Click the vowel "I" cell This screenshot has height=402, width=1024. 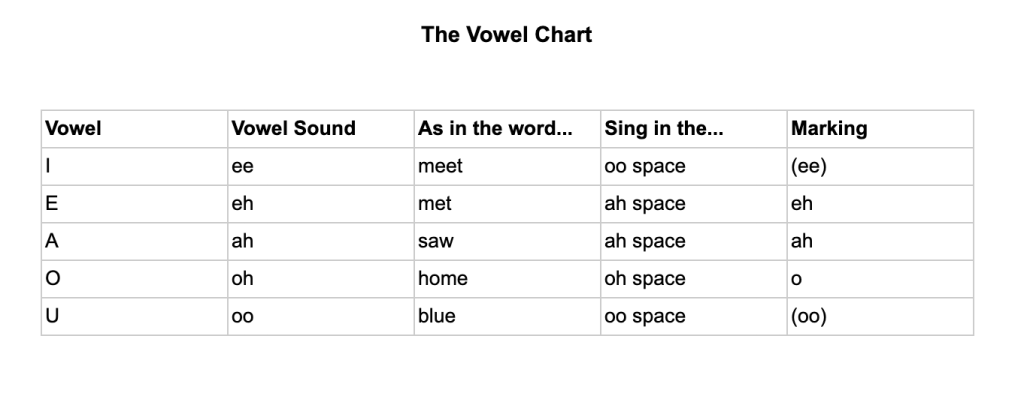click(50, 167)
